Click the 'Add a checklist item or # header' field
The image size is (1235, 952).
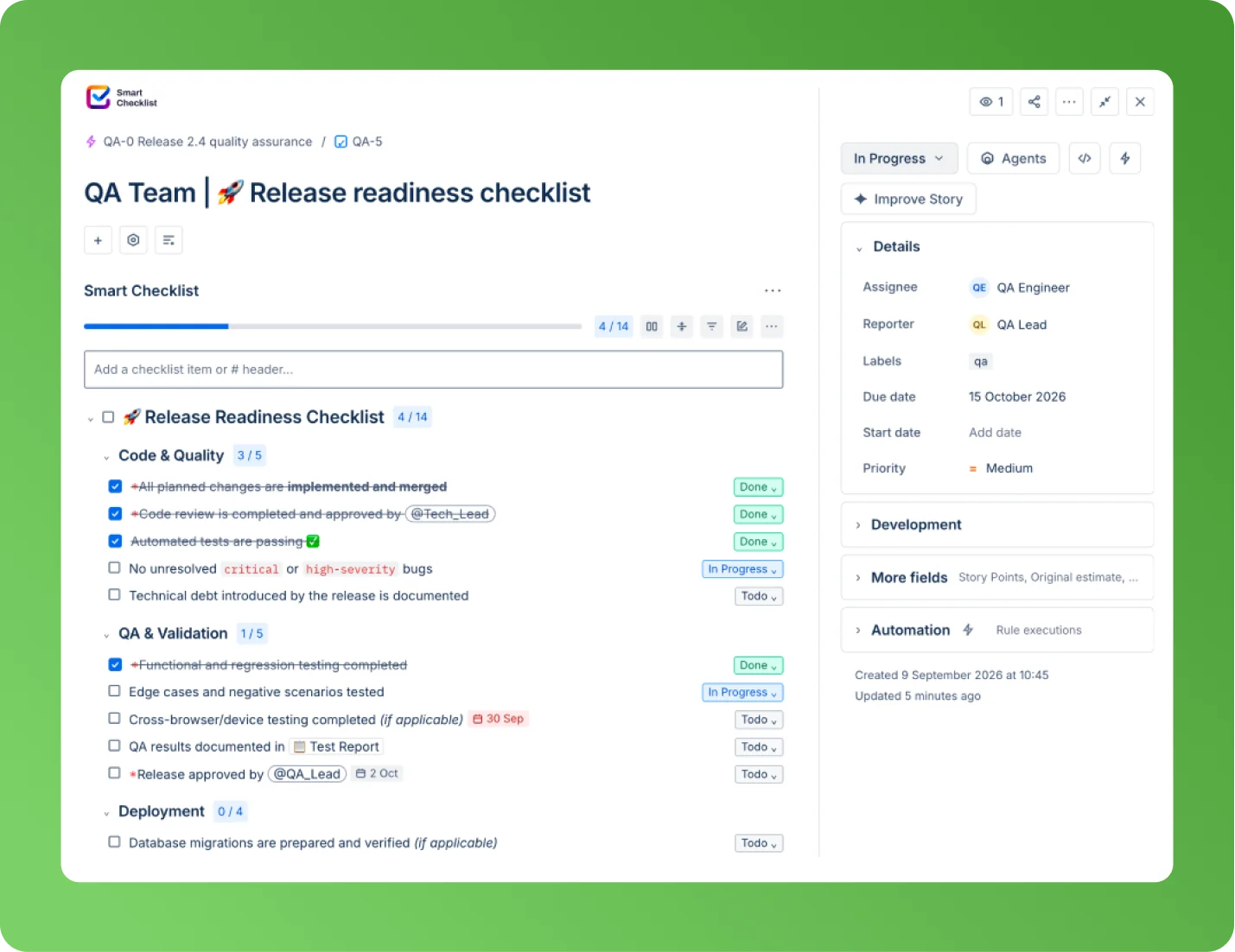click(x=434, y=369)
